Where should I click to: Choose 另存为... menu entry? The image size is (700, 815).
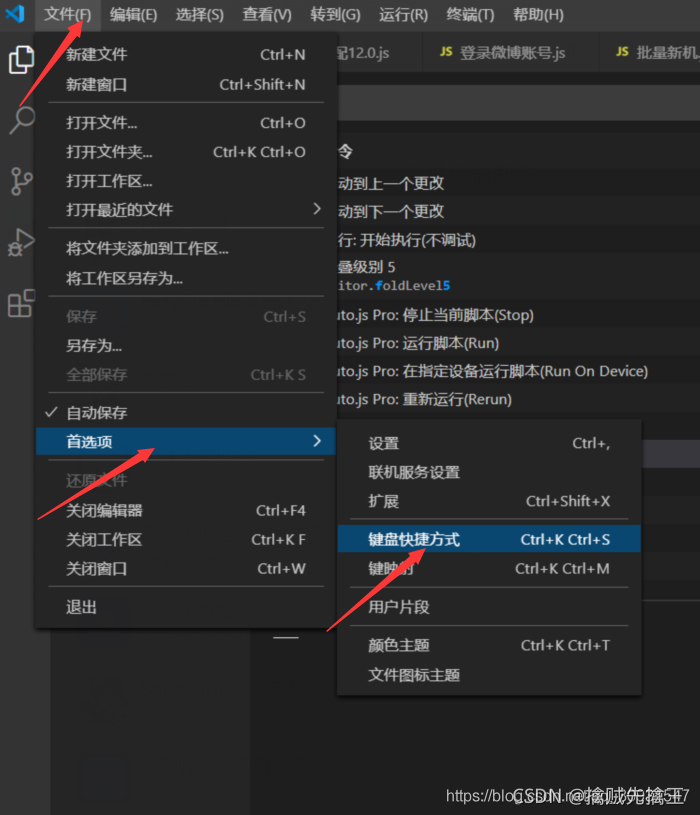(185, 346)
